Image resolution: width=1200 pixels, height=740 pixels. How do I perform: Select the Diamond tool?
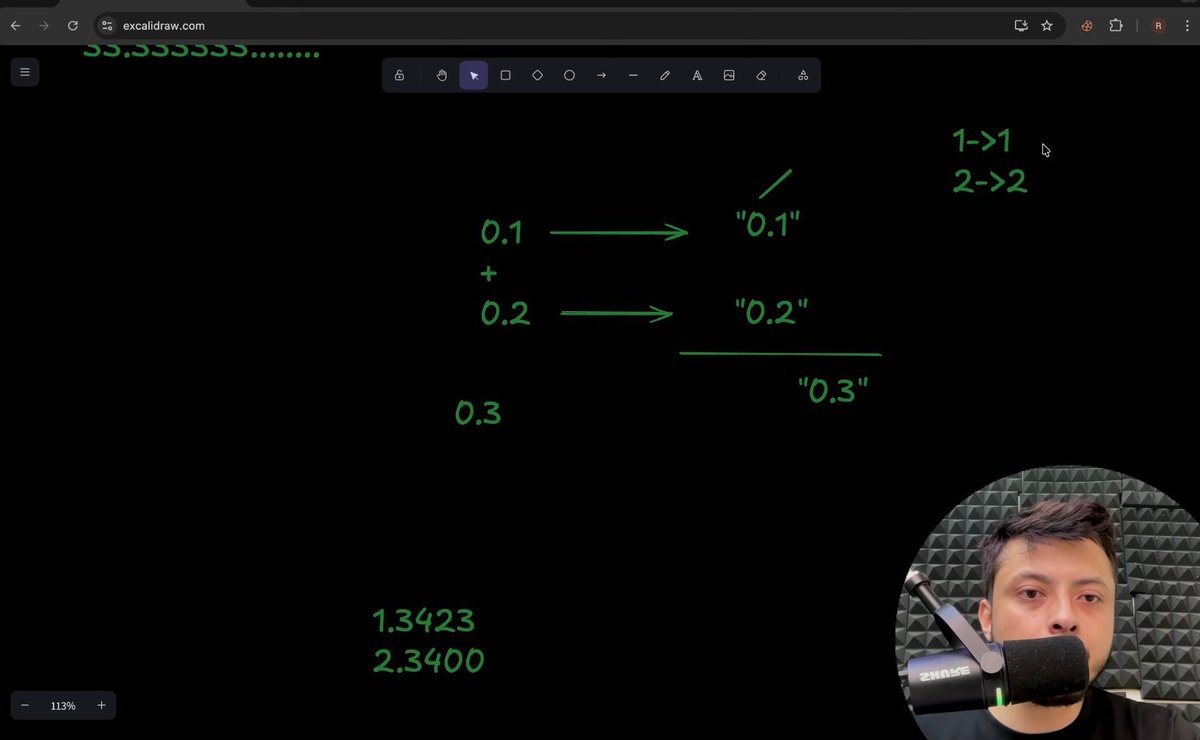(537, 75)
